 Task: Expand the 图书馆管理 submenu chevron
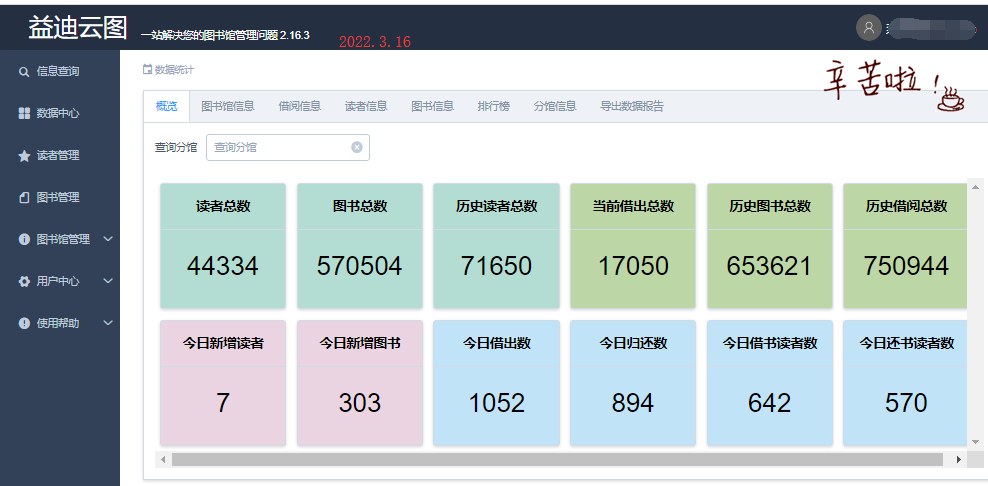click(x=108, y=239)
